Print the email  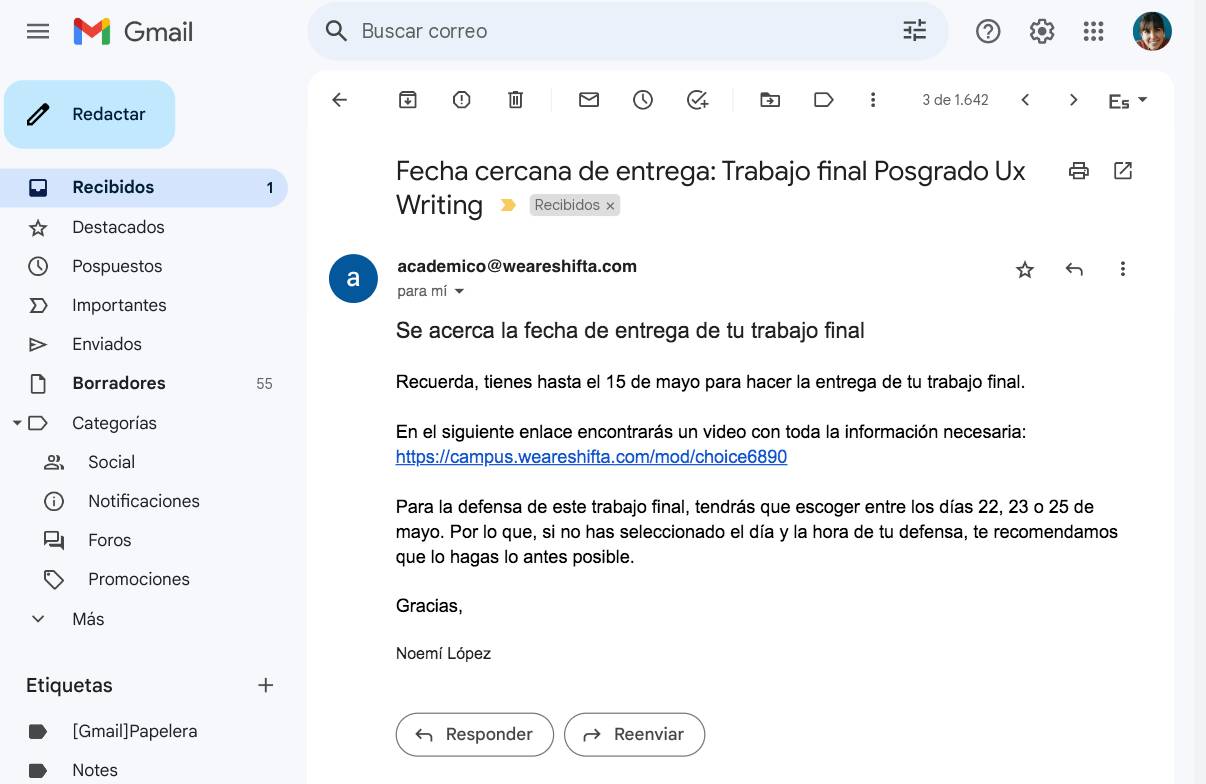(x=1079, y=170)
